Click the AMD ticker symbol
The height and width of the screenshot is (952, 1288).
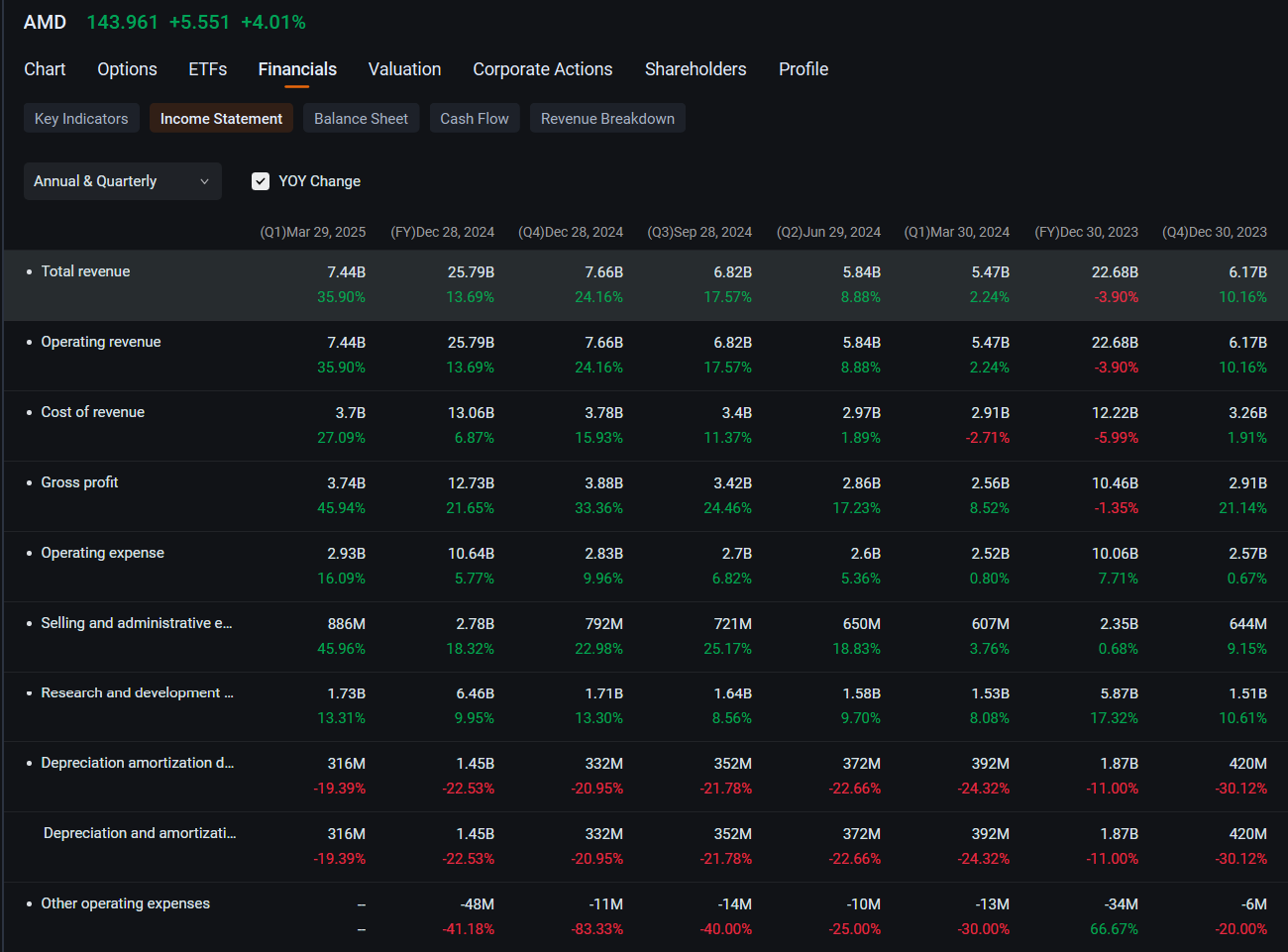coord(46,22)
